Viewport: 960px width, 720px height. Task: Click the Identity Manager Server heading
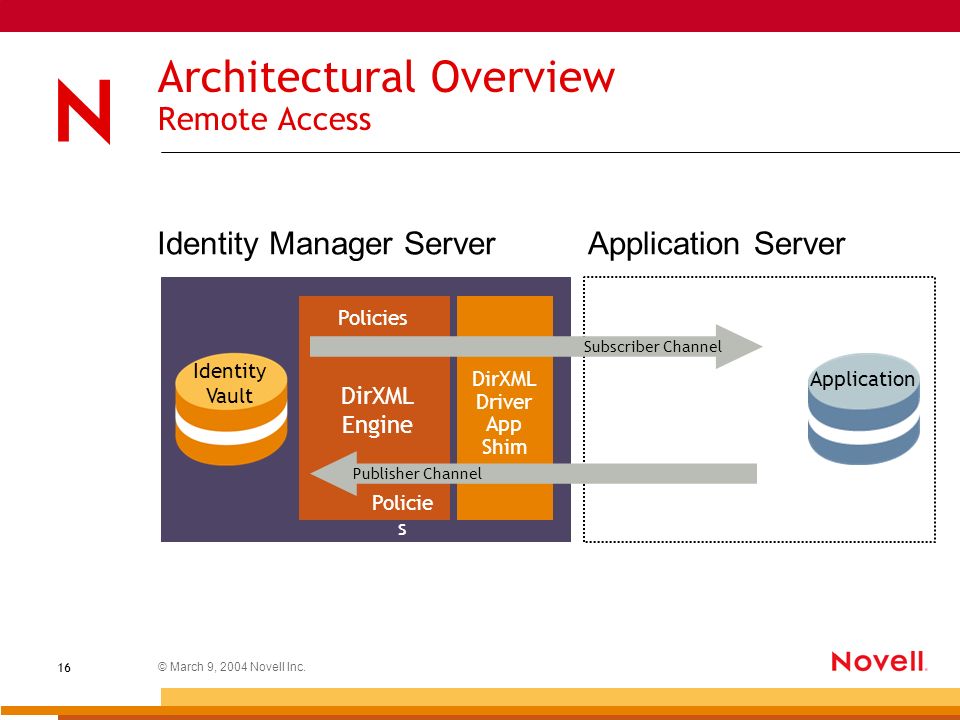pyautogui.click(x=326, y=244)
